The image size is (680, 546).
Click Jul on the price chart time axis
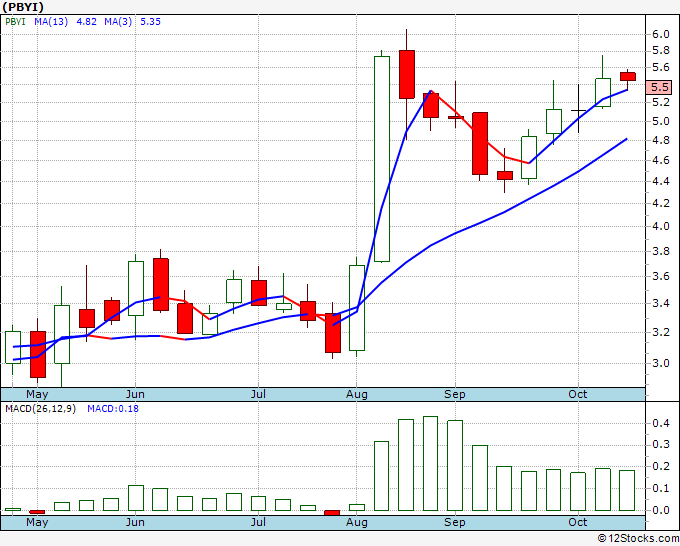pos(258,395)
